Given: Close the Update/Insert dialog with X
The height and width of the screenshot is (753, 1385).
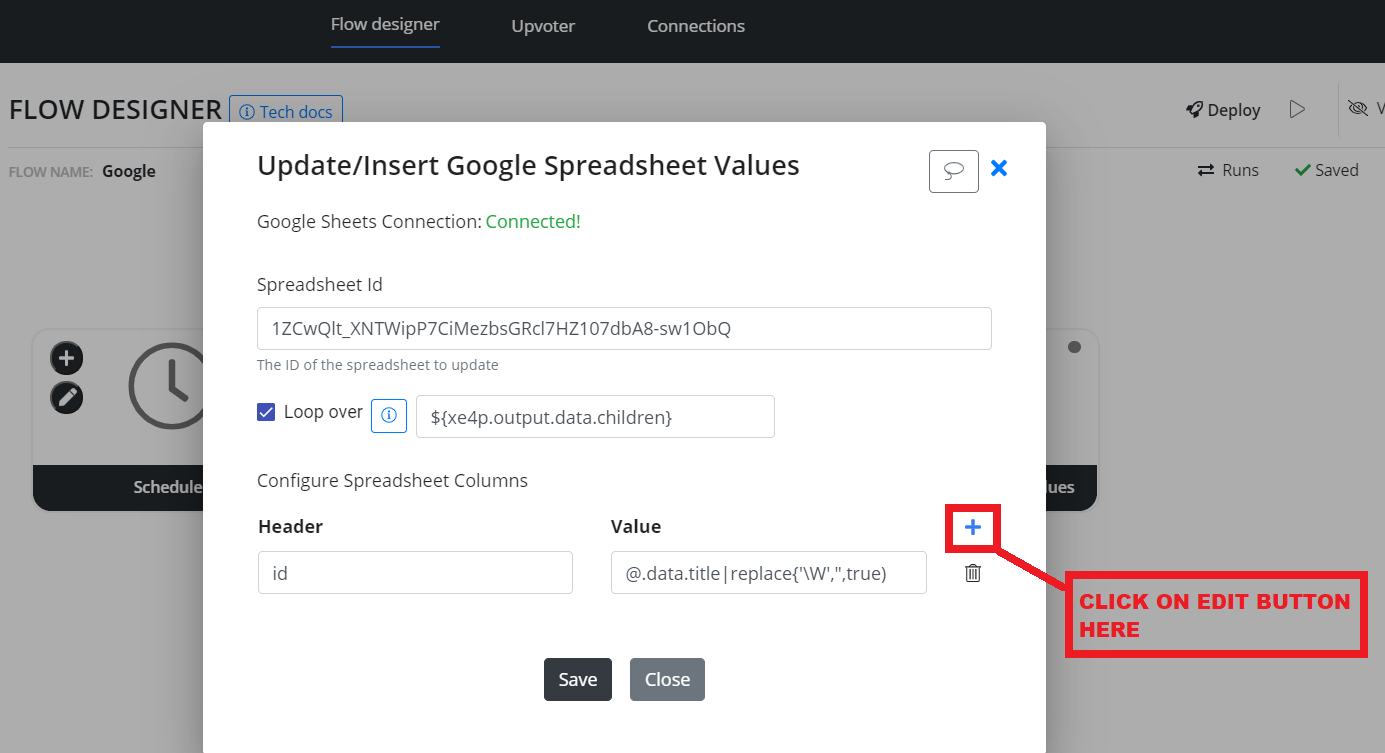Looking at the screenshot, I should click(x=998, y=168).
